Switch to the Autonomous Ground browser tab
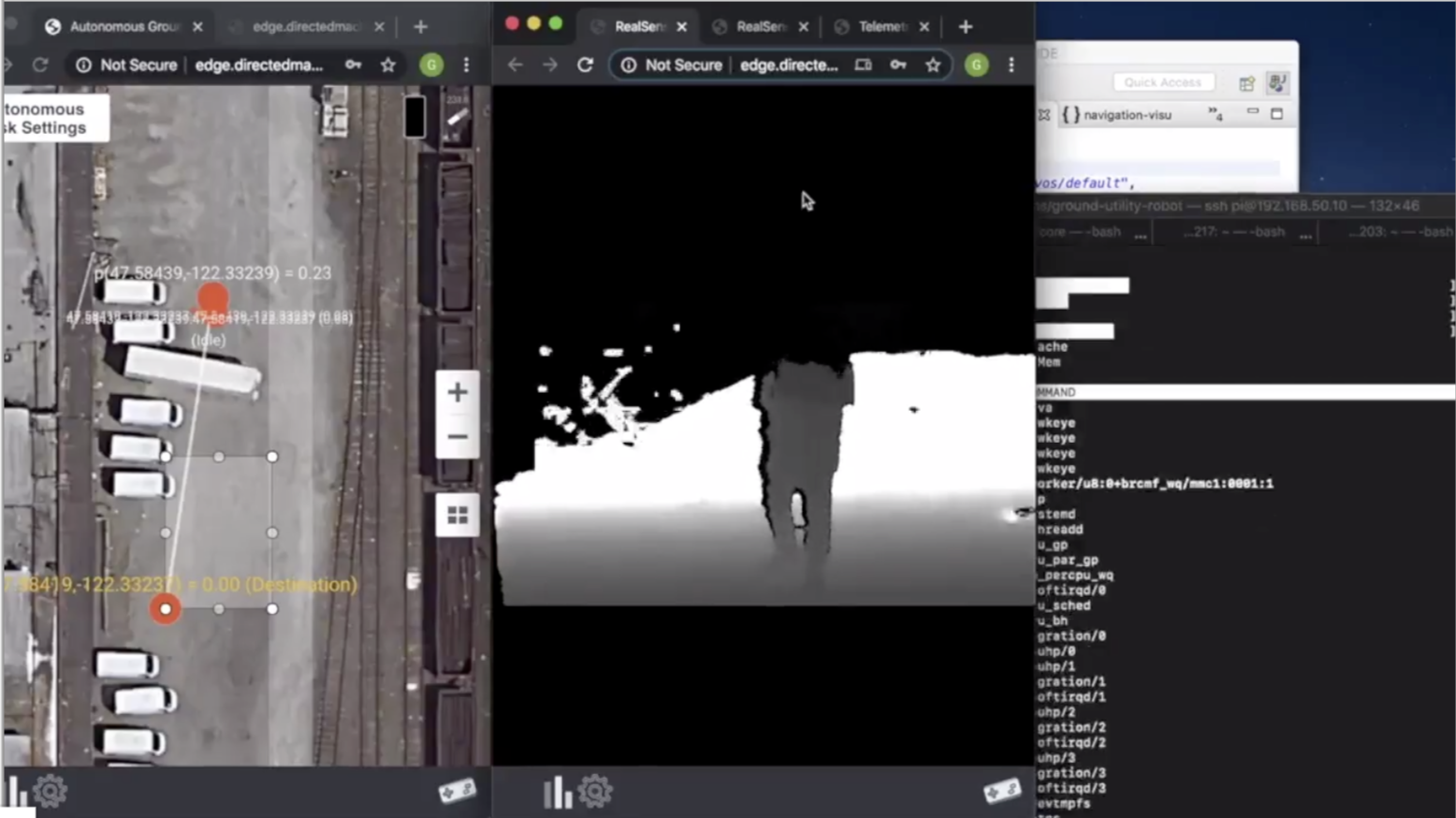Image resolution: width=1456 pixels, height=818 pixels. (124, 26)
